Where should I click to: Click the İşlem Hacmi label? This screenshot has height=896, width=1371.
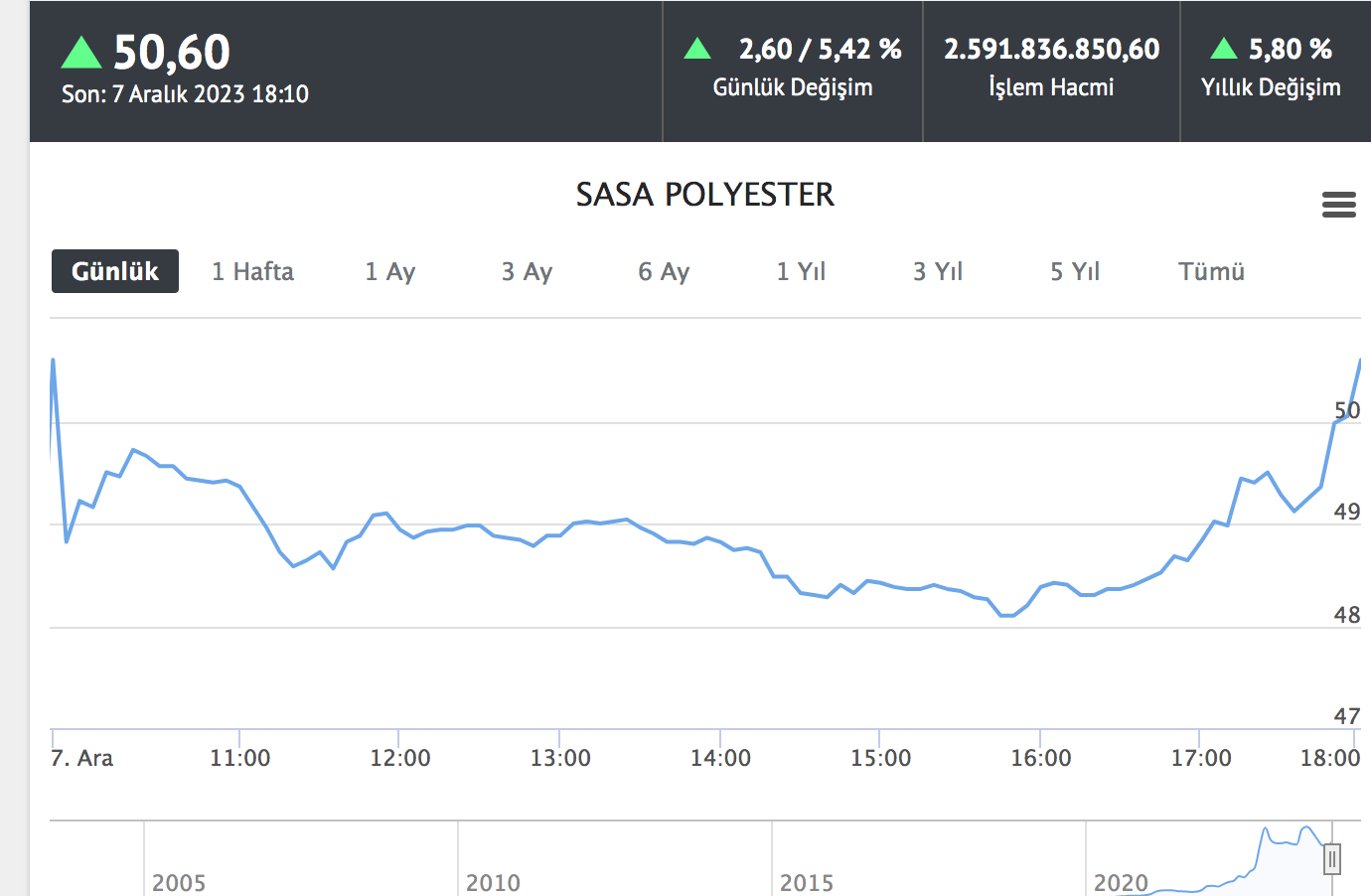click(x=1051, y=87)
